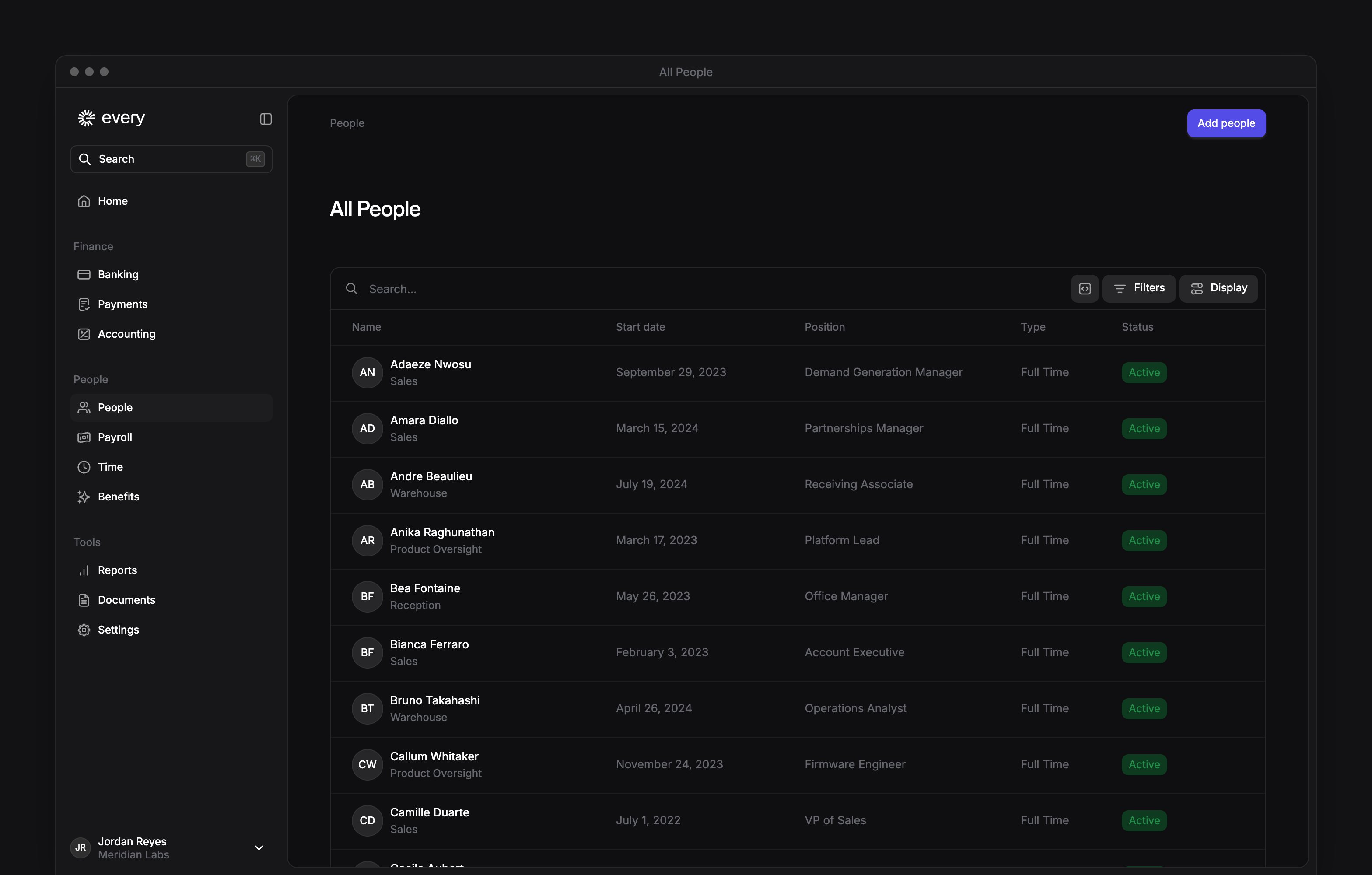Go to Payroll in the sidebar
This screenshot has height=875, width=1372.
point(171,437)
